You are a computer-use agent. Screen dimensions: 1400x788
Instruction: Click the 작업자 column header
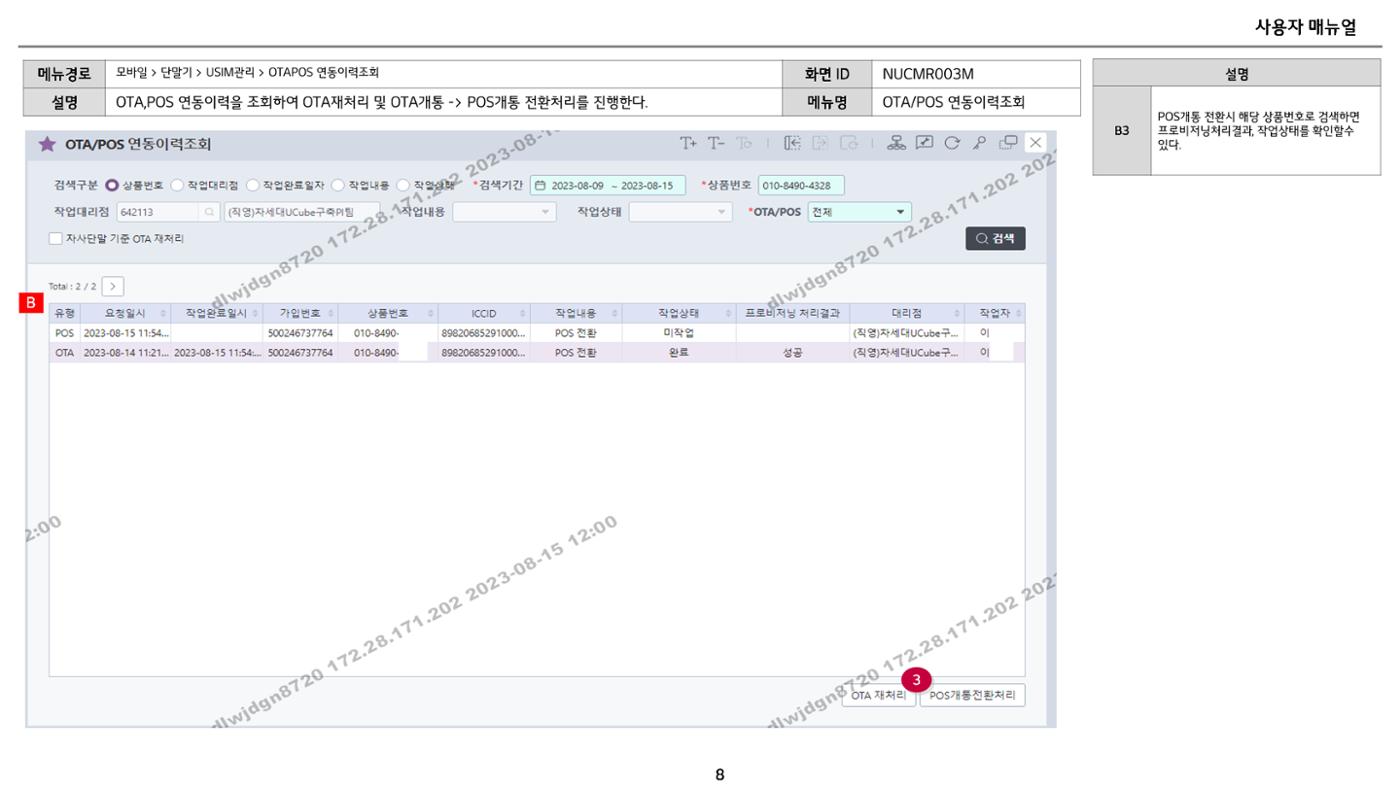pos(996,313)
